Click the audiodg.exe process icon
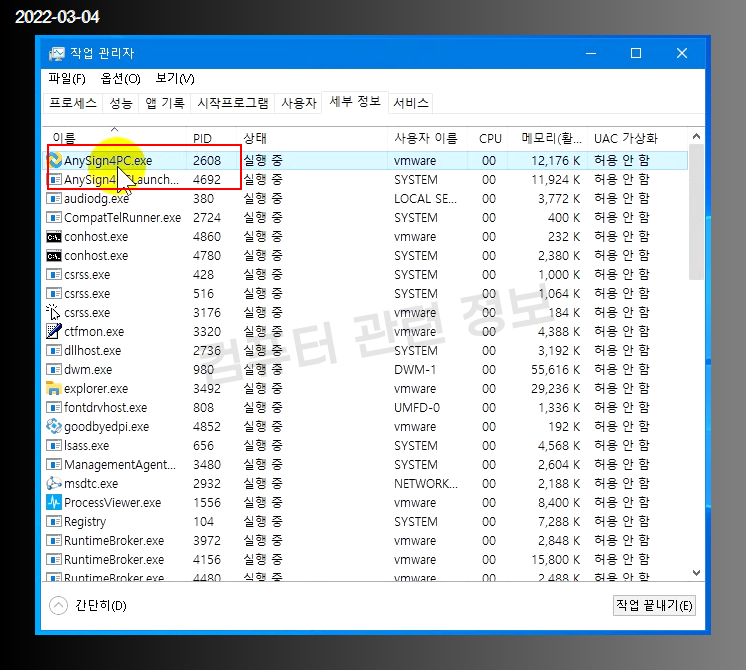746x670 pixels. [54, 198]
